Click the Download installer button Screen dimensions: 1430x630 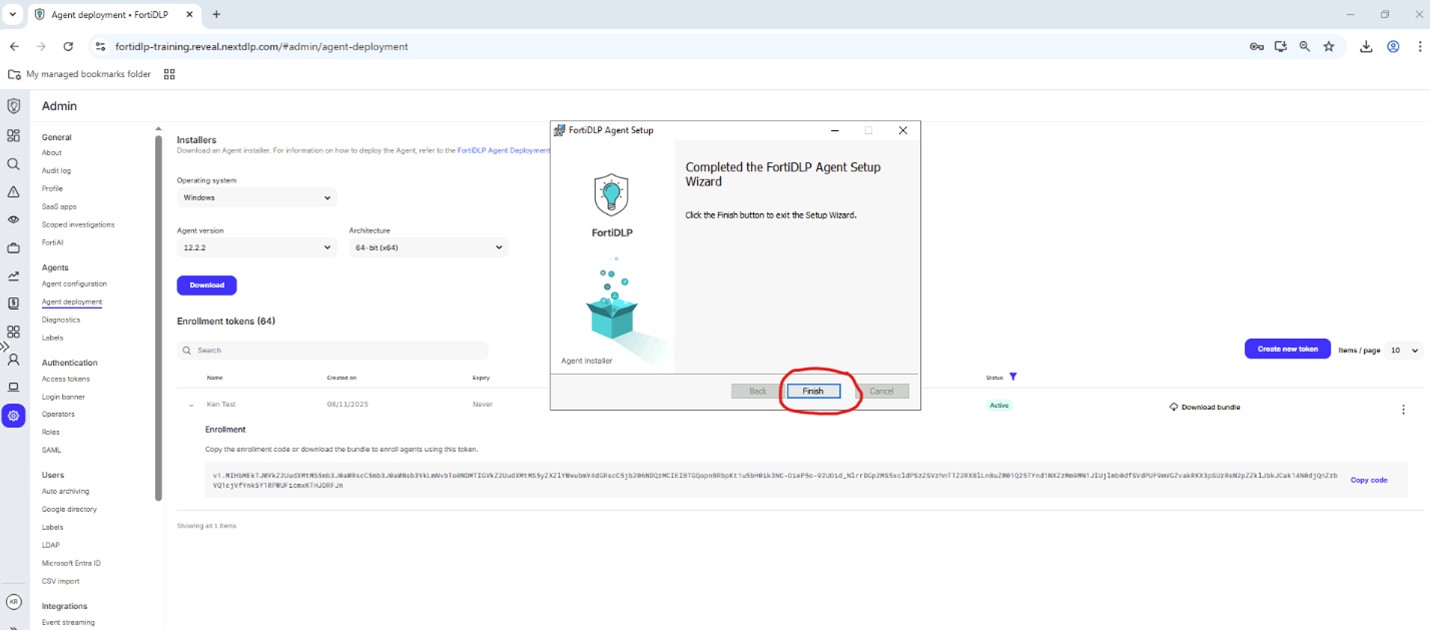[207, 285]
